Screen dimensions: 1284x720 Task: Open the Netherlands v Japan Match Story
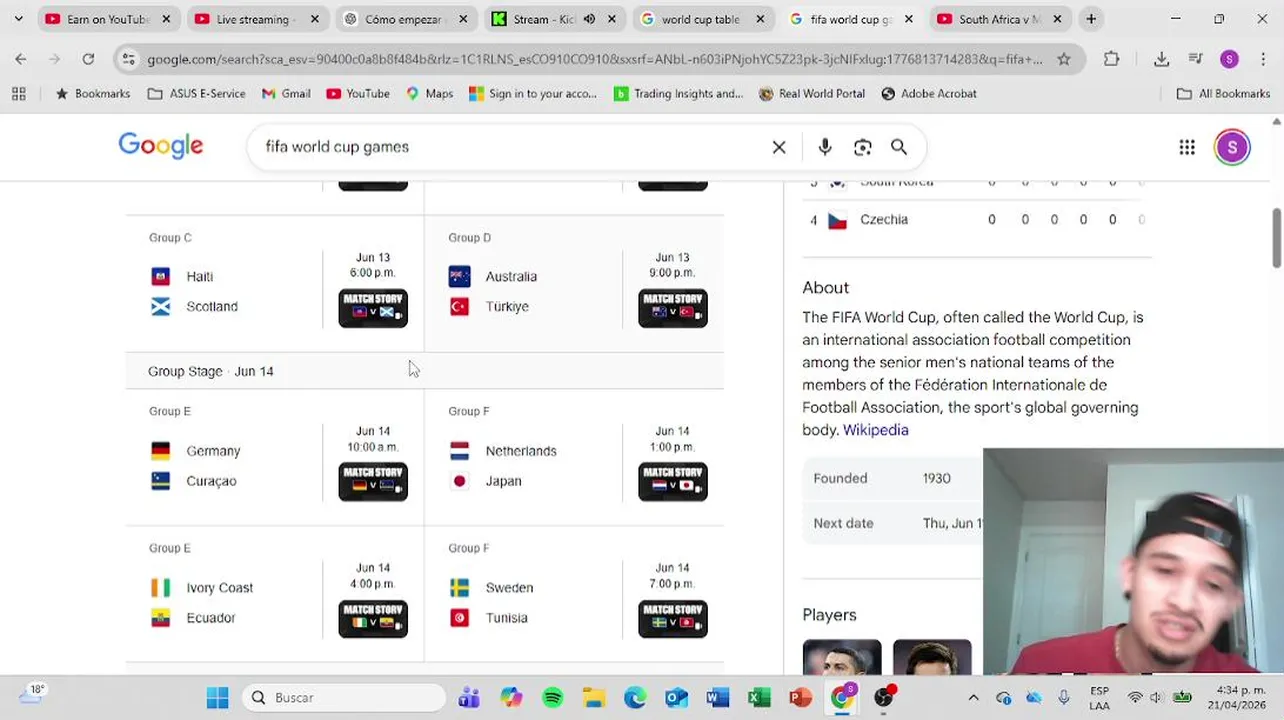click(x=673, y=482)
